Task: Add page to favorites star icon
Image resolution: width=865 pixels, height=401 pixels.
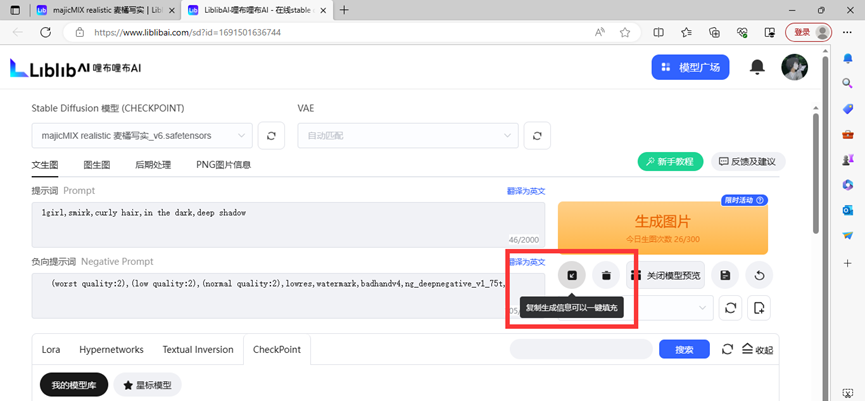Action: (624, 33)
